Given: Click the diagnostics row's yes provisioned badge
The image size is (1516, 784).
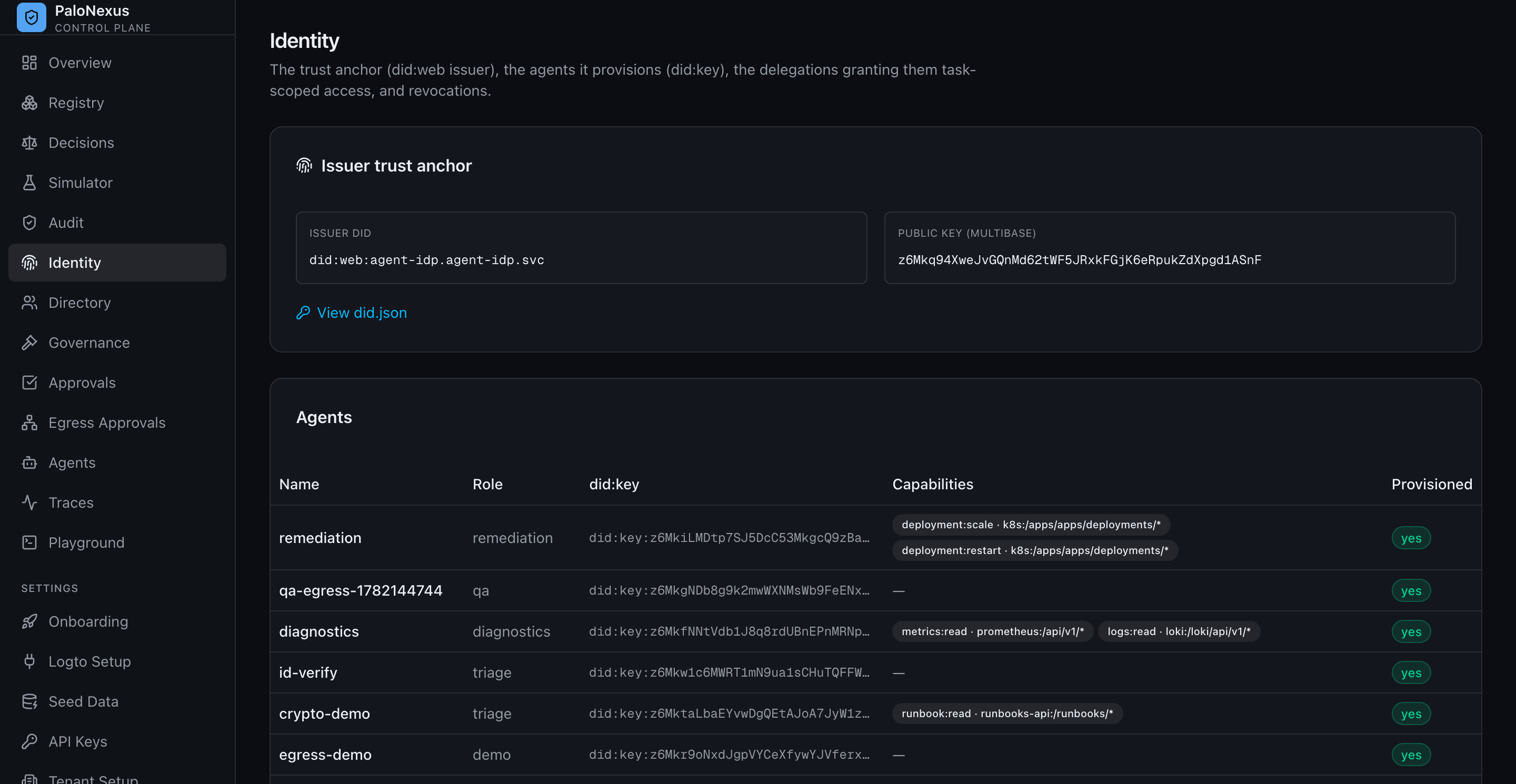Looking at the screenshot, I should pos(1411,631).
